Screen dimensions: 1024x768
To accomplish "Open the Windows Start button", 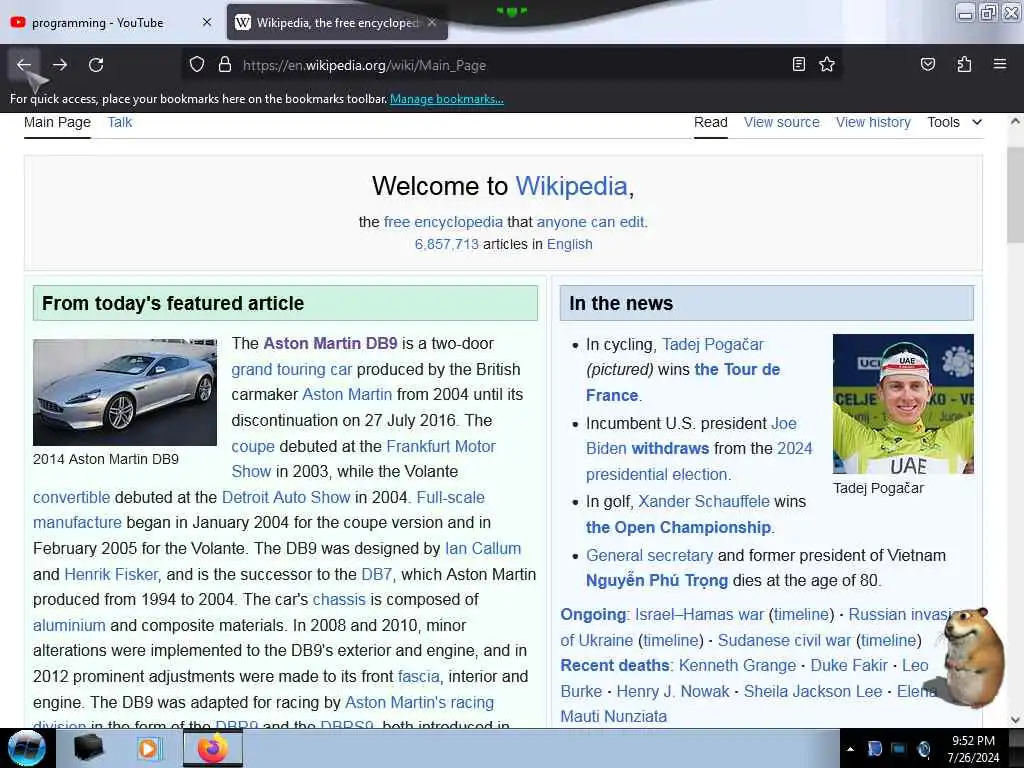I will [27, 748].
